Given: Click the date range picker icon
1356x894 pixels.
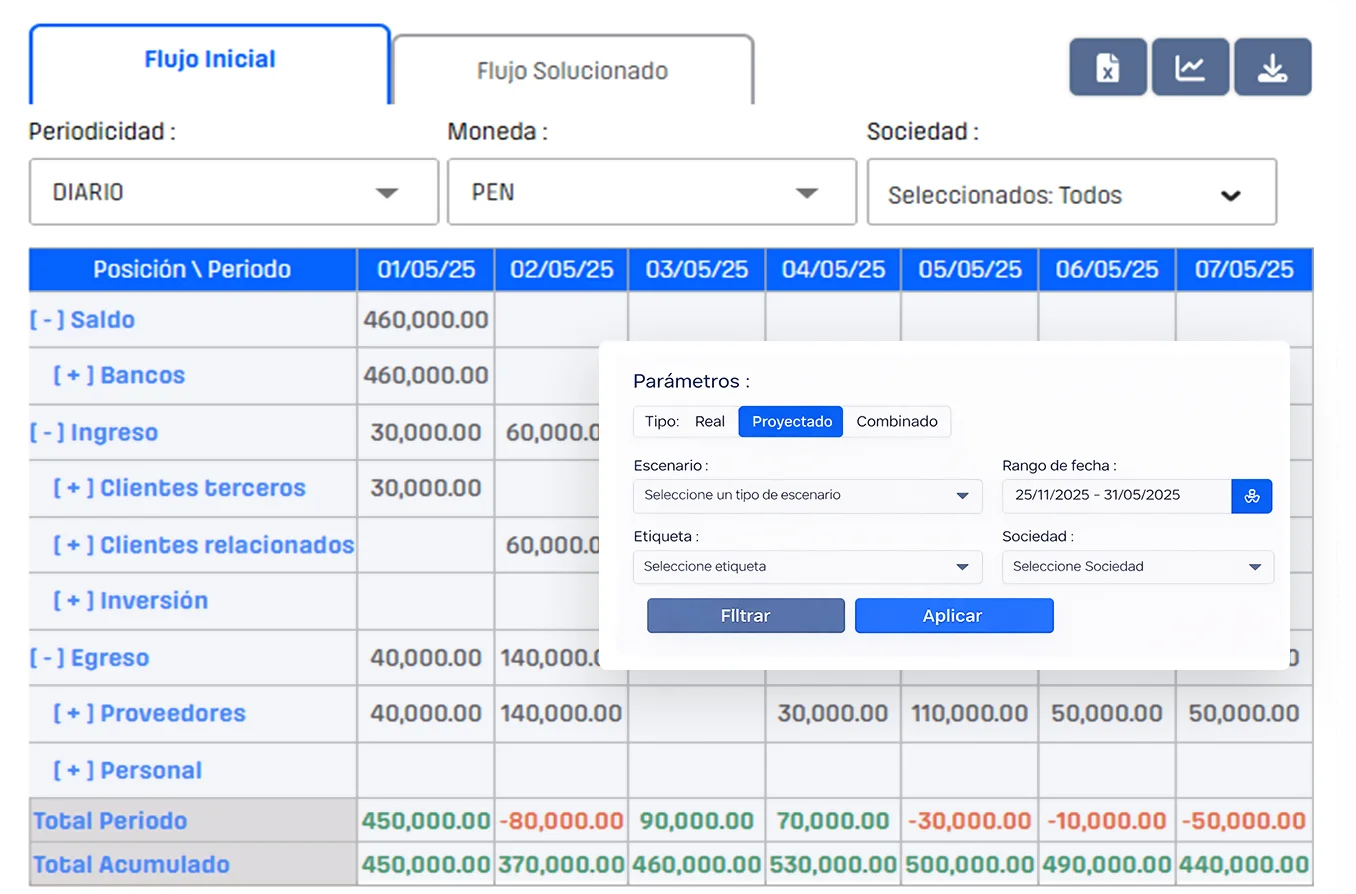Looking at the screenshot, I should (x=1251, y=496).
